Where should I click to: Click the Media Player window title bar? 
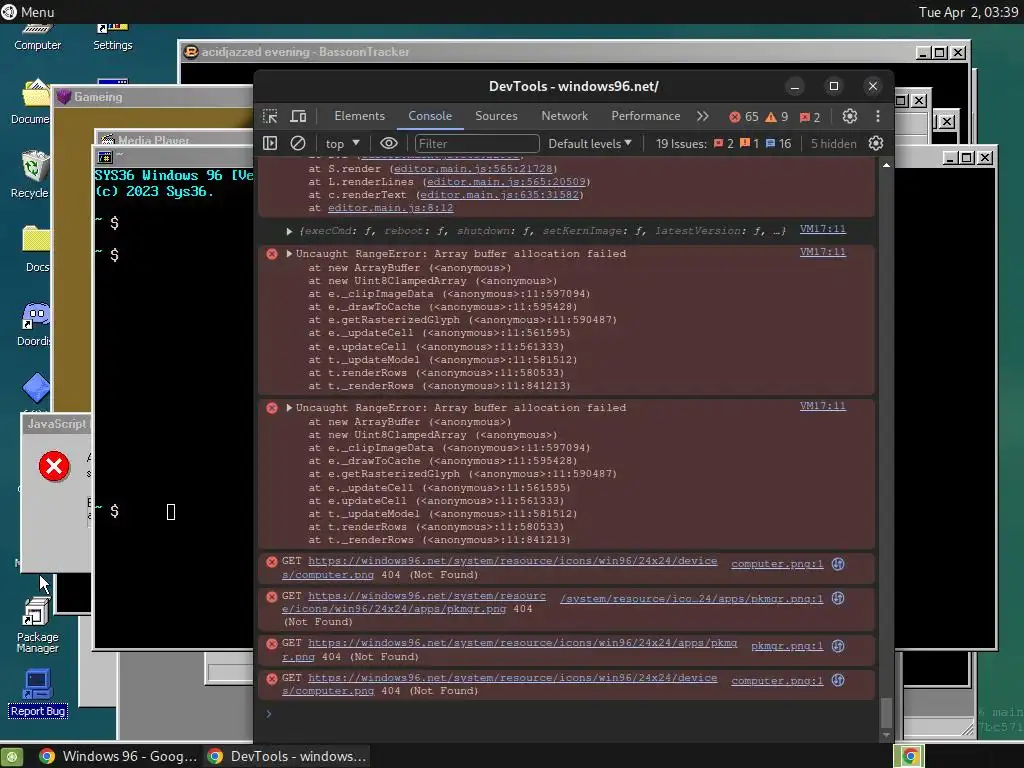click(x=176, y=139)
